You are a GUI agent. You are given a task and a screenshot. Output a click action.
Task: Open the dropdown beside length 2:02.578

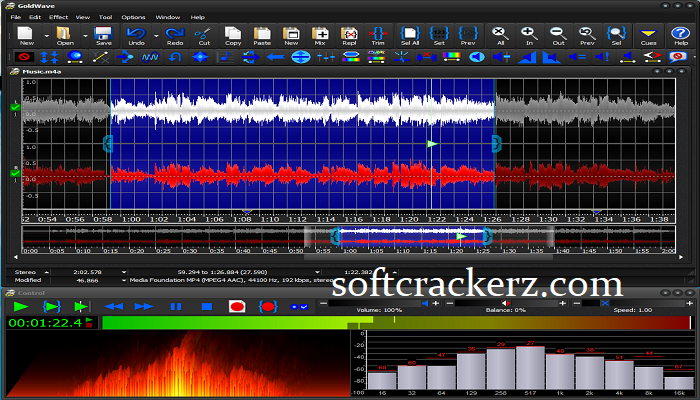coord(124,272)
